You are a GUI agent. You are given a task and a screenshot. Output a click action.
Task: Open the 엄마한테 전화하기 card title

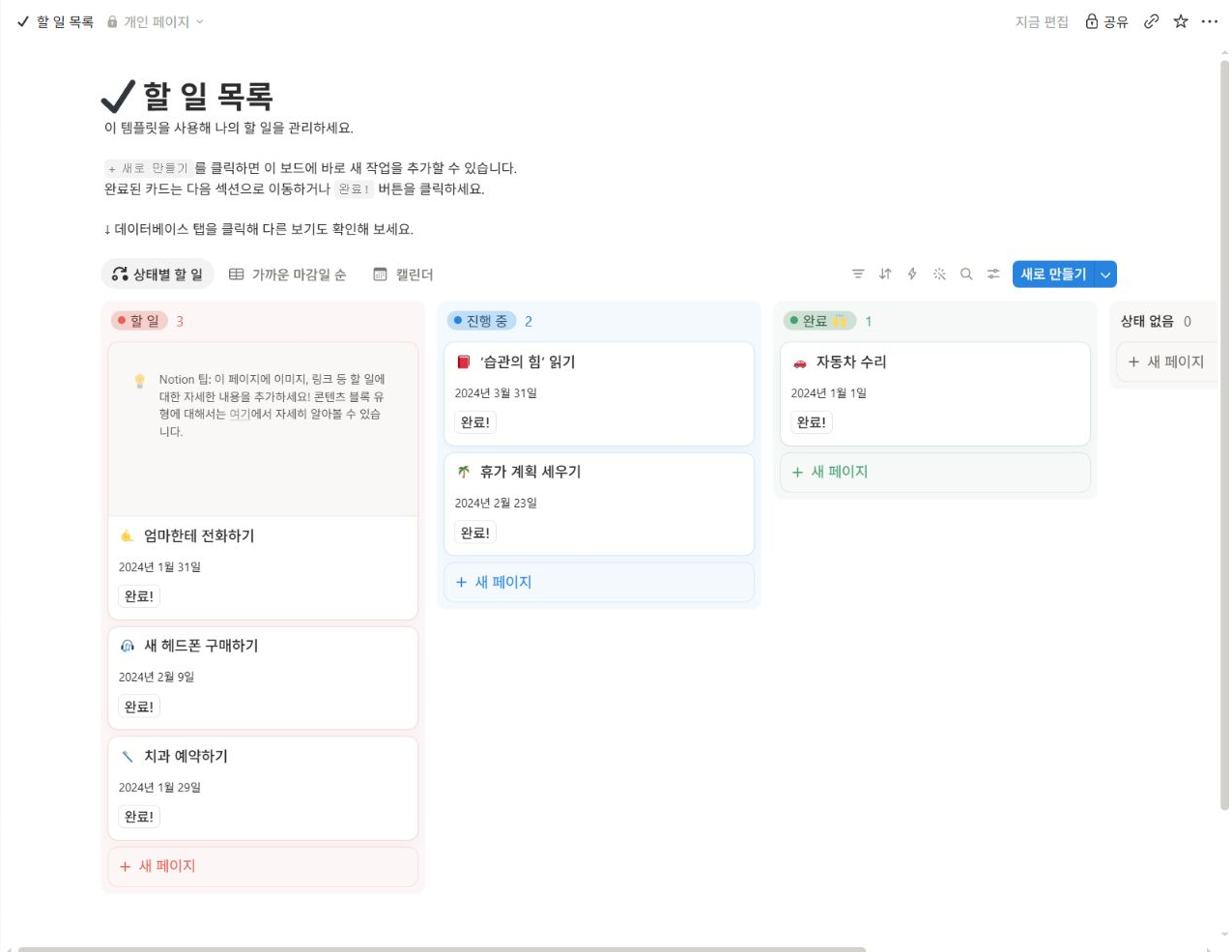click(199, 536)
